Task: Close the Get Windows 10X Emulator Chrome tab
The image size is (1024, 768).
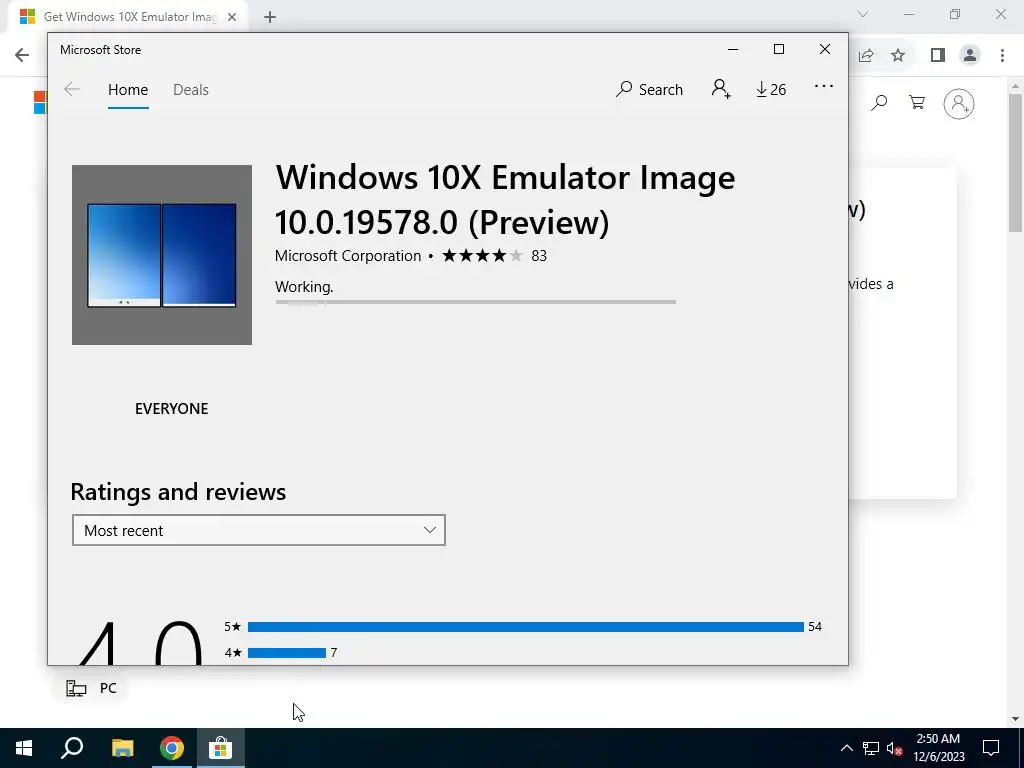Action: tap(232, 17)
